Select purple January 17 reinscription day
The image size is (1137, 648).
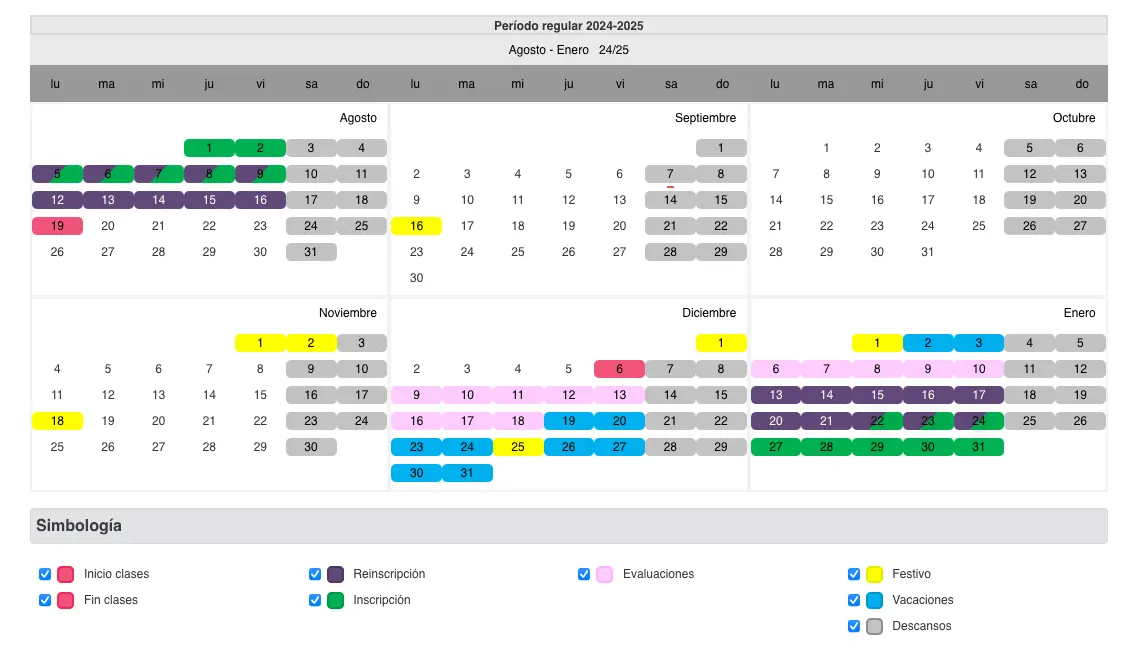[979, 395]
